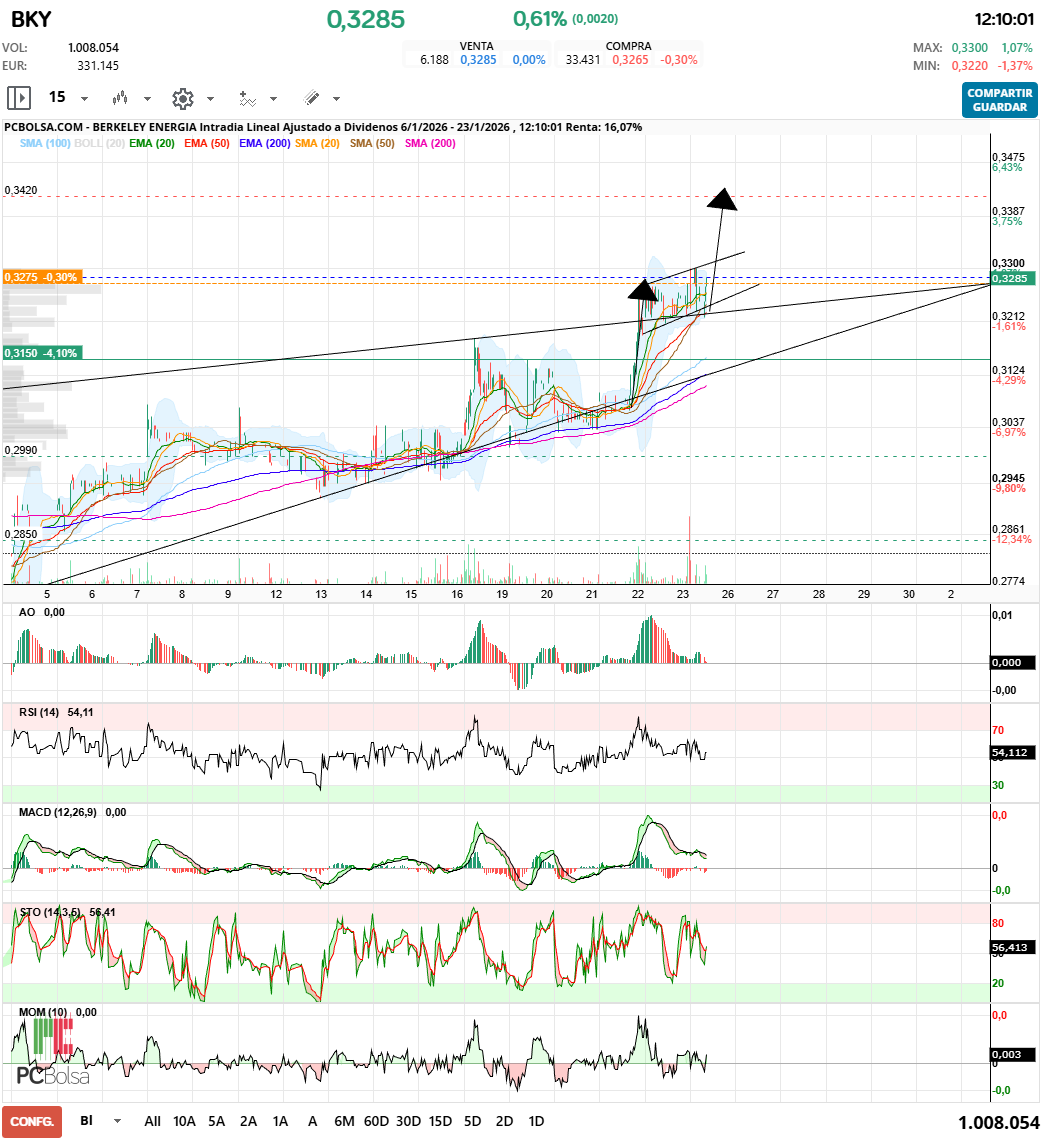Click the green 0,3150 -4,10% price tag
The height and width of the screenshot is (1143, 1053).
[x=42, y=353]
